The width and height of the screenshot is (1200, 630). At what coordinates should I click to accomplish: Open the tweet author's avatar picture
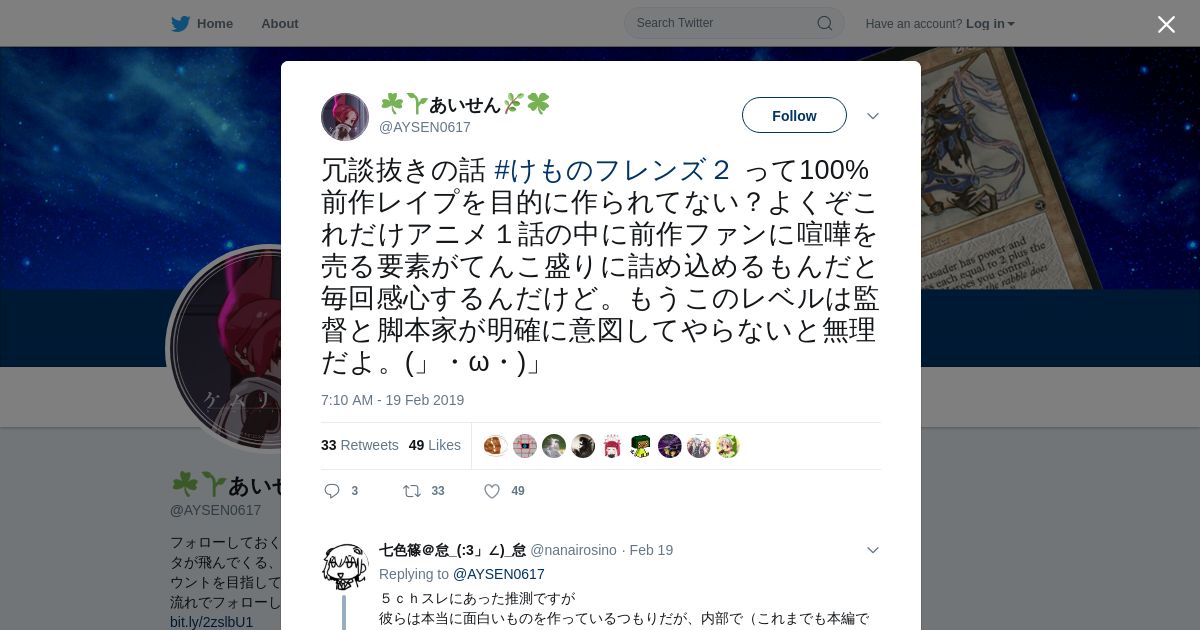point(345,117)
